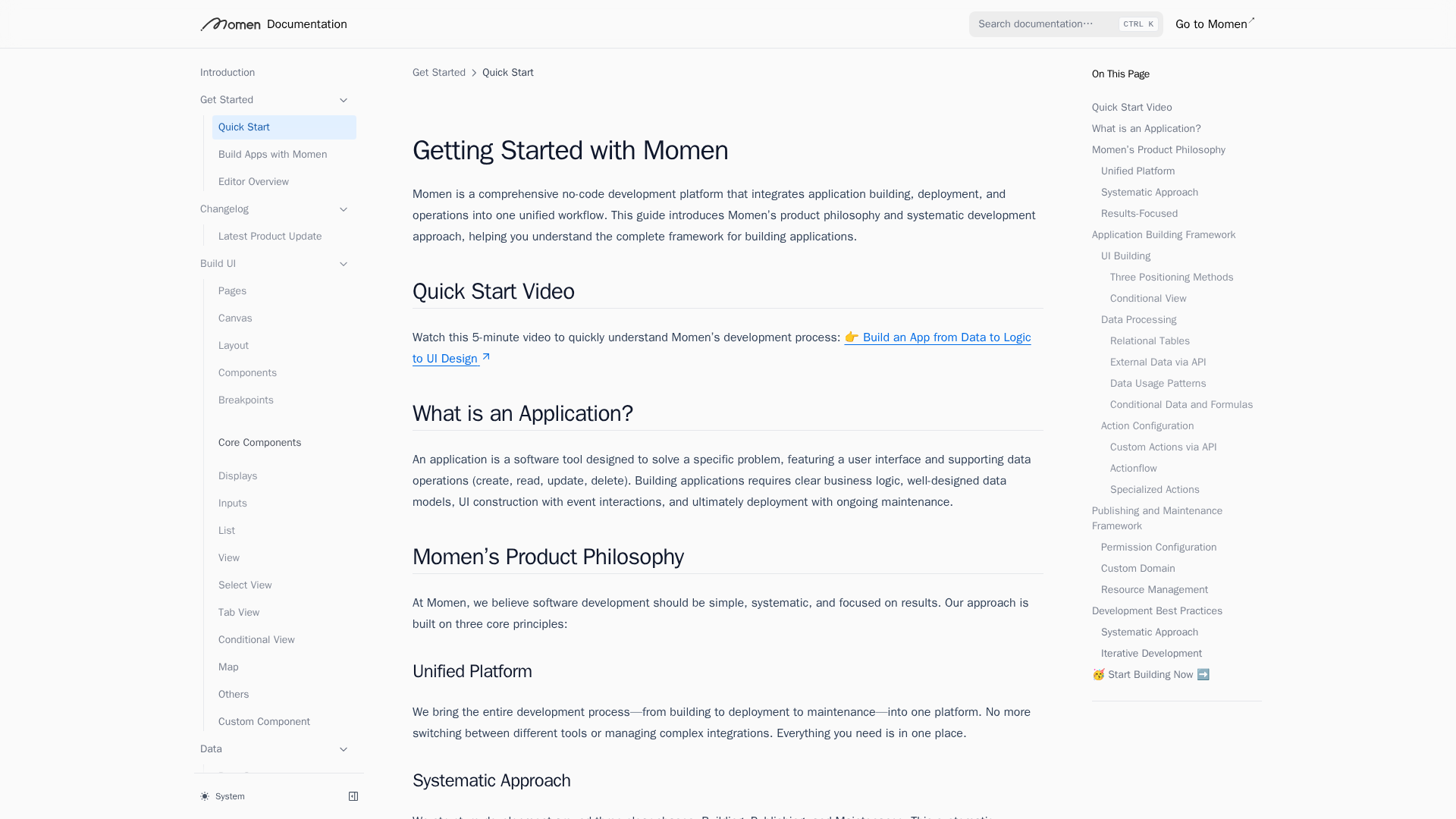
Task: Collapse the Build UI section
Action: [x=343, y=264]
